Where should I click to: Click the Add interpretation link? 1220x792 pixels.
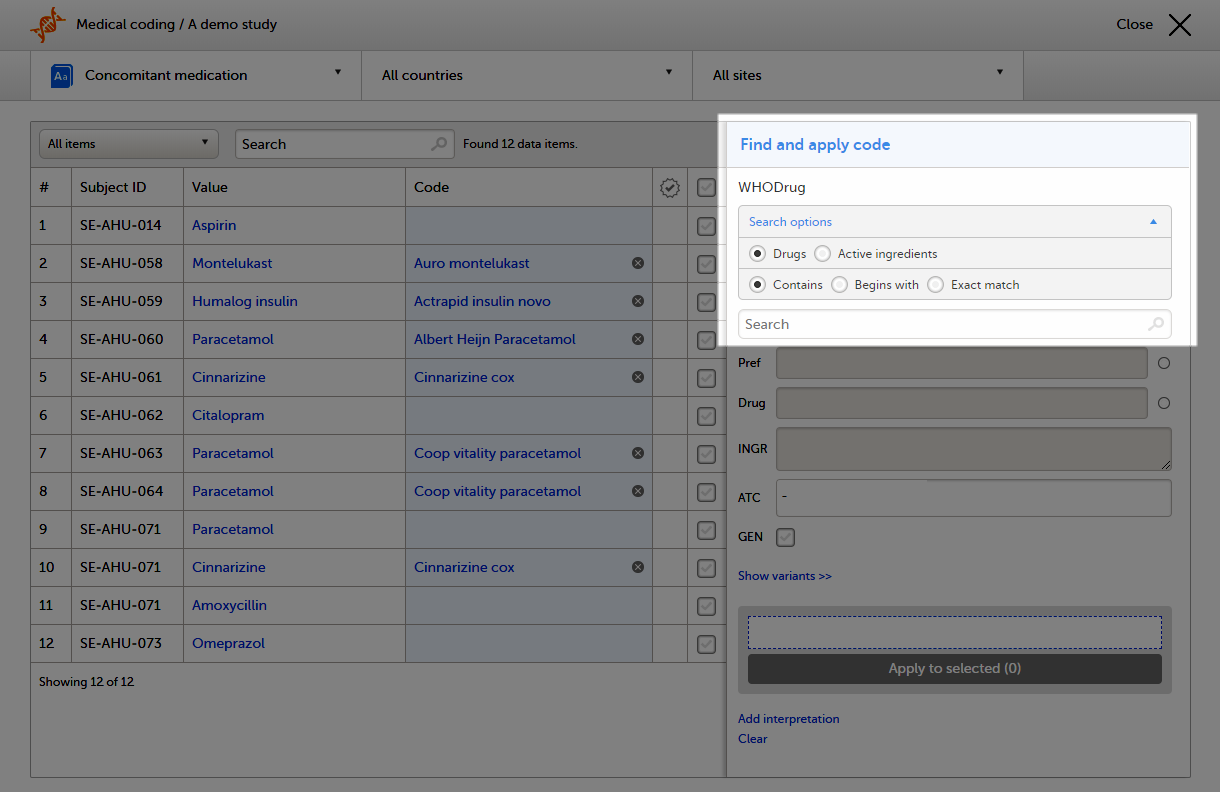(788, 719)
